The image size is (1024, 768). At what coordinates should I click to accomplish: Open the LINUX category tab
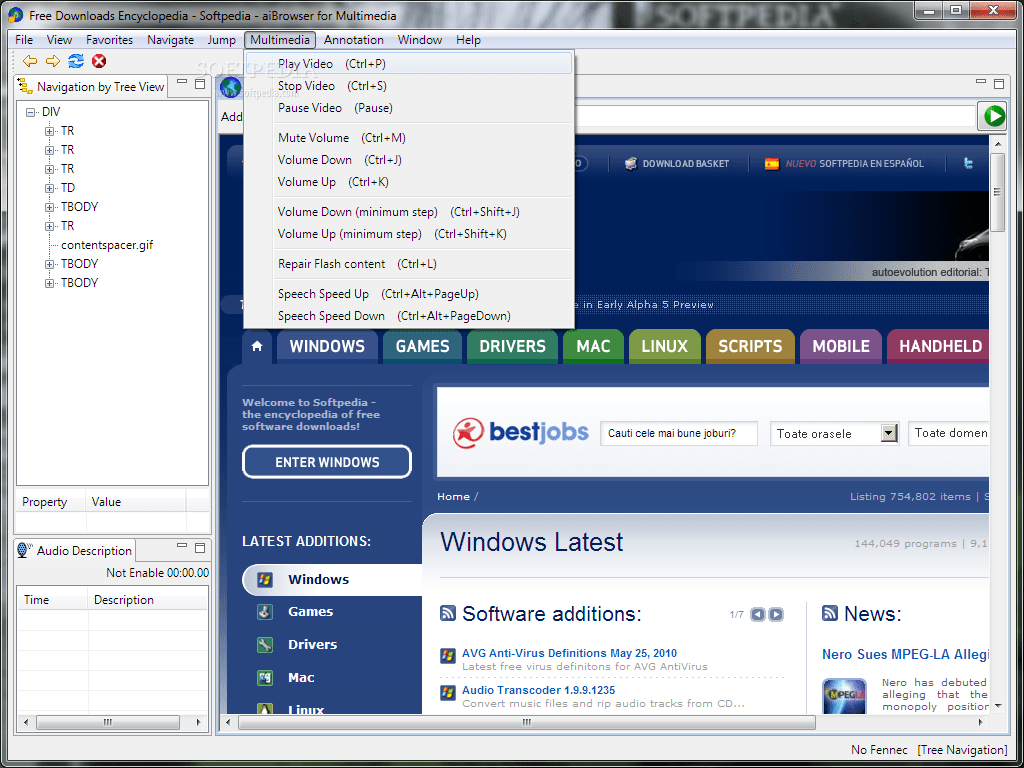click(664, 347)
